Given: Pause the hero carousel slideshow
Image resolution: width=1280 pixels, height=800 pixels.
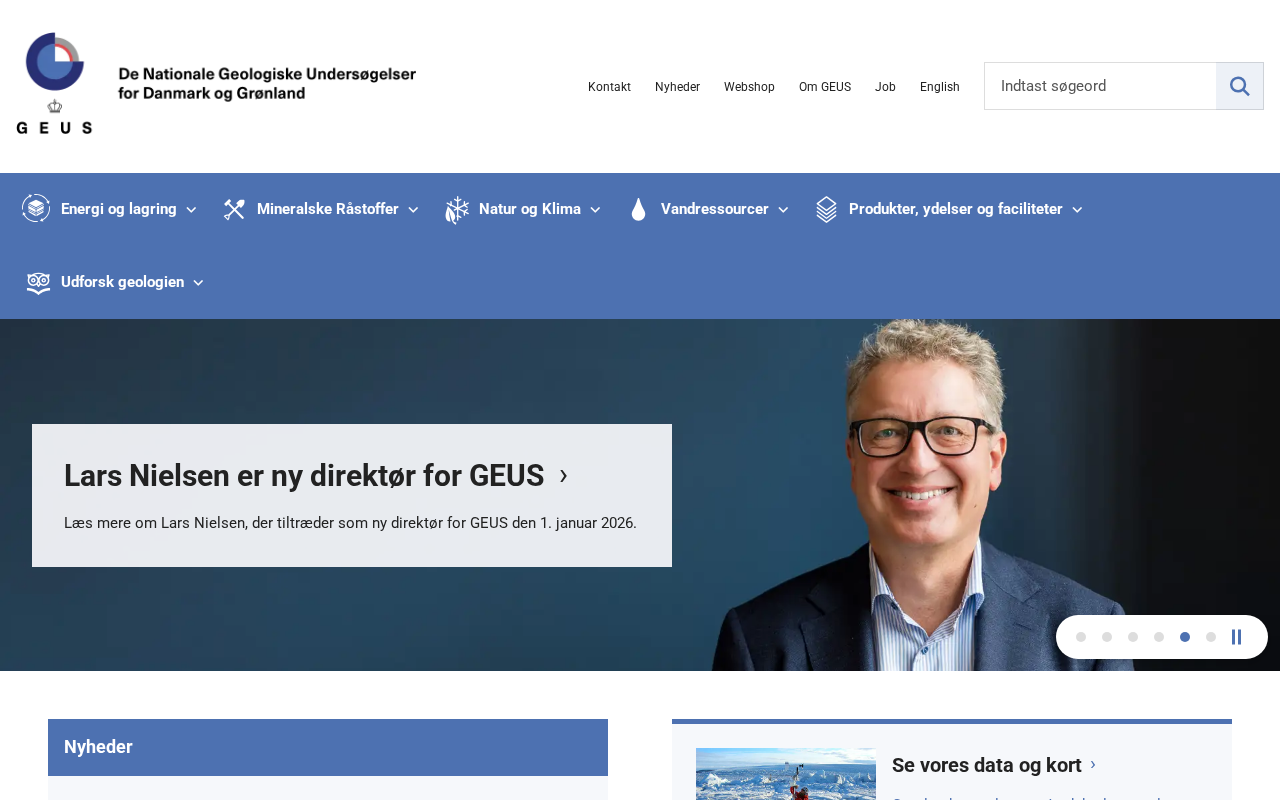Looking at the screenshot, I should [x=1237, y=637].
